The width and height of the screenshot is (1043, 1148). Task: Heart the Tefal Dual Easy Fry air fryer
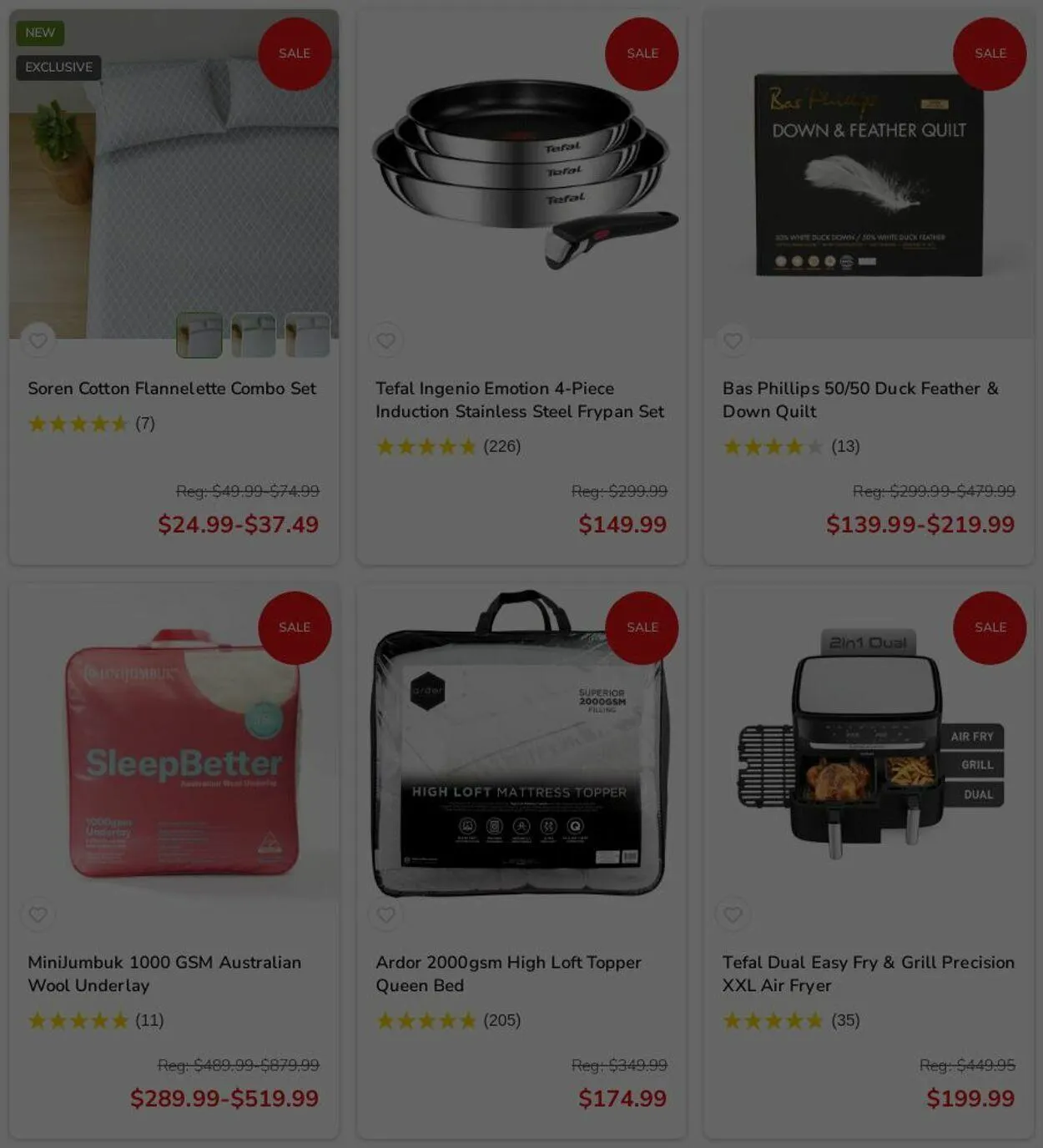coord(733,914)
